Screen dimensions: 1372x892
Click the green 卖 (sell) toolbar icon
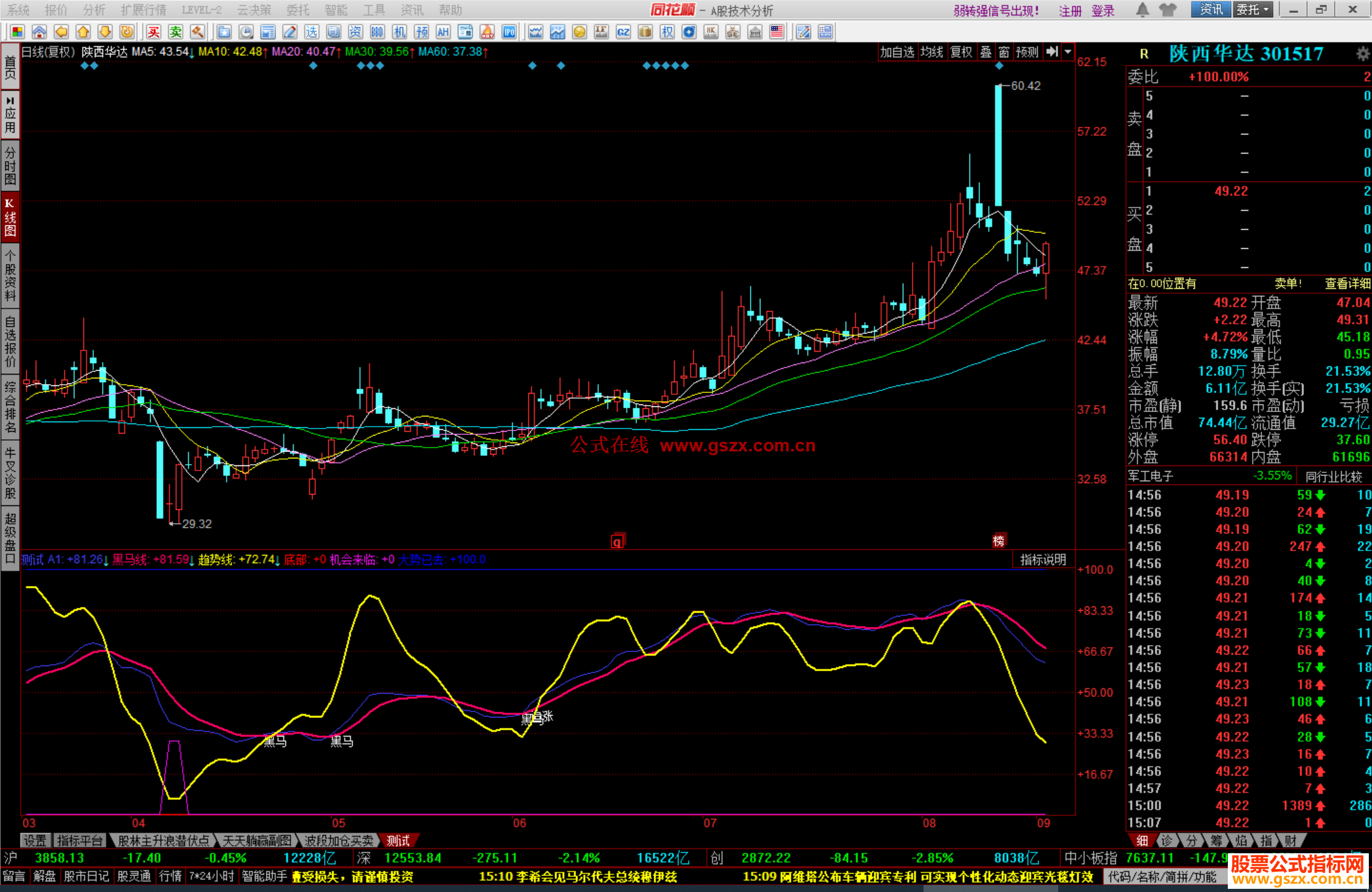176,32
